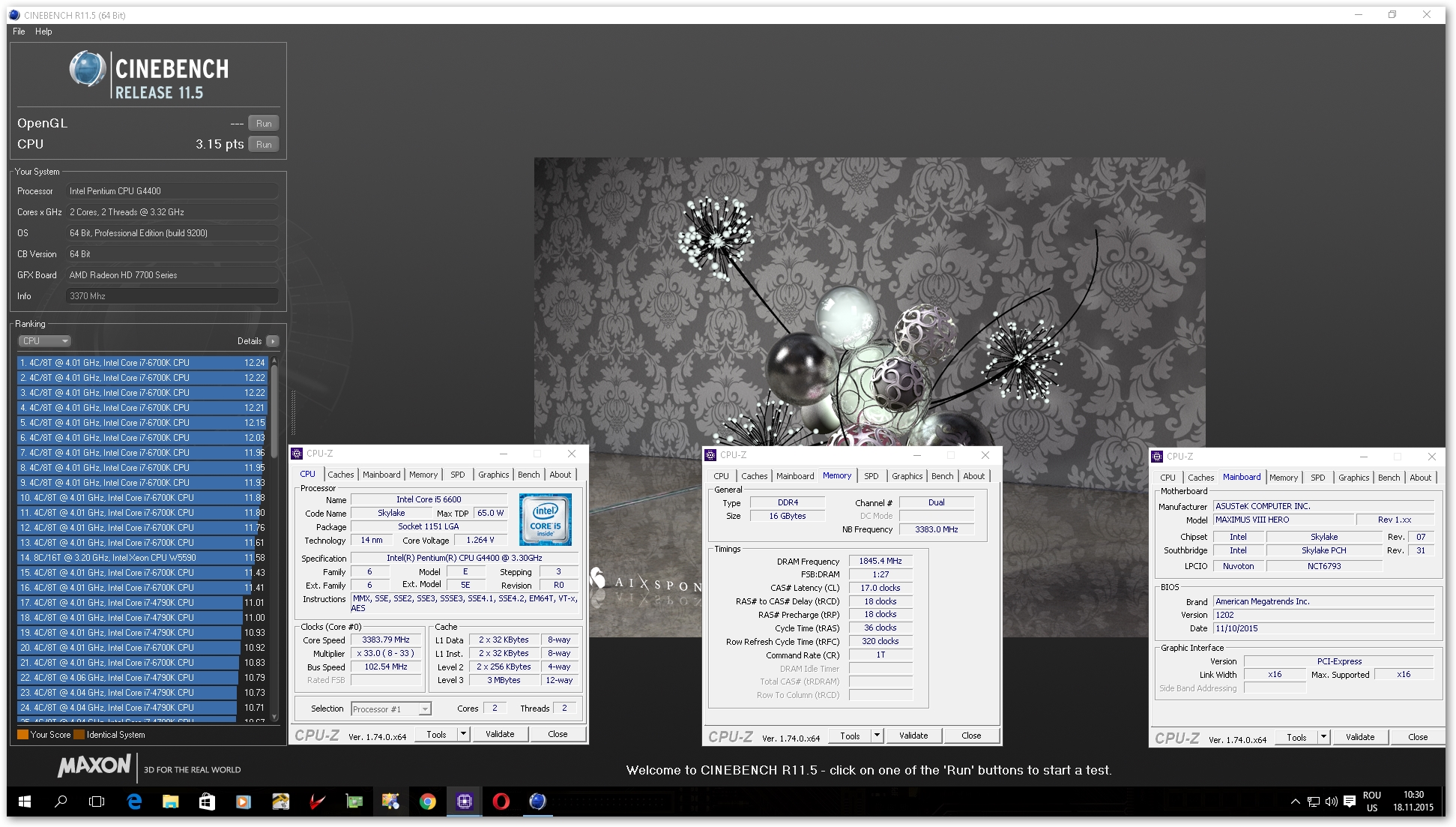The height and width of the screenshot is (827, 1456).
Task: Switch to the Bench tab in the CPU-Z CPU window
Action: (529, 475)
